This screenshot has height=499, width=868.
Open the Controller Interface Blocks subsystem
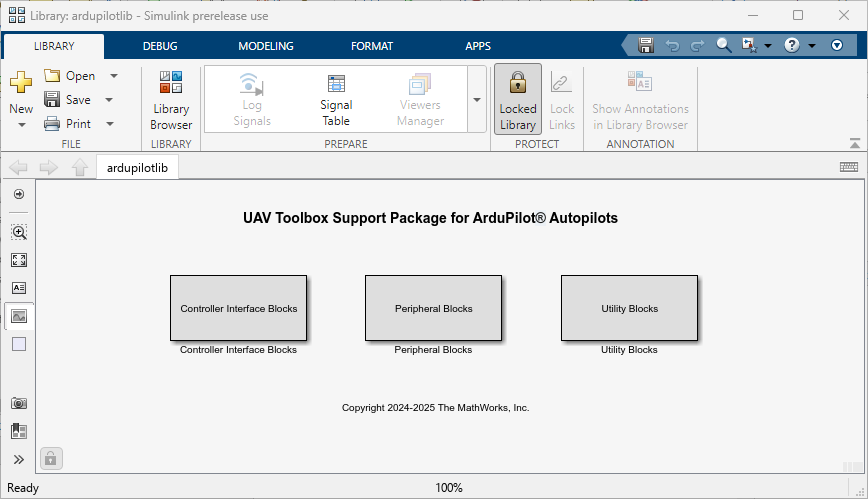[239, 309]
